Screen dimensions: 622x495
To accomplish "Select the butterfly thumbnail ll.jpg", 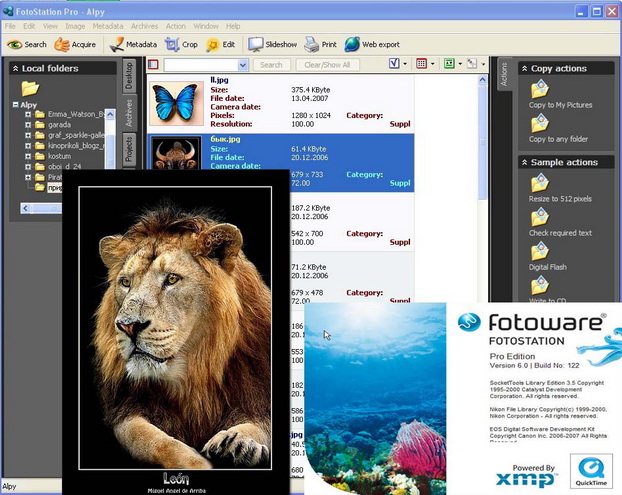I will coord(176,103).
